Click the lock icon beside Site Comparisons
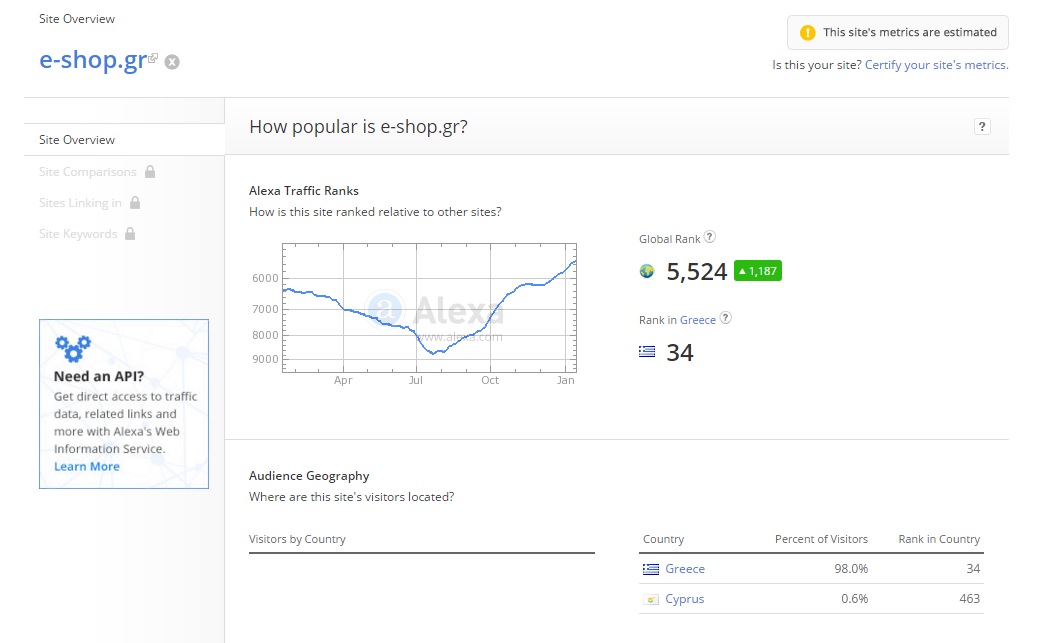 [150, 172]
